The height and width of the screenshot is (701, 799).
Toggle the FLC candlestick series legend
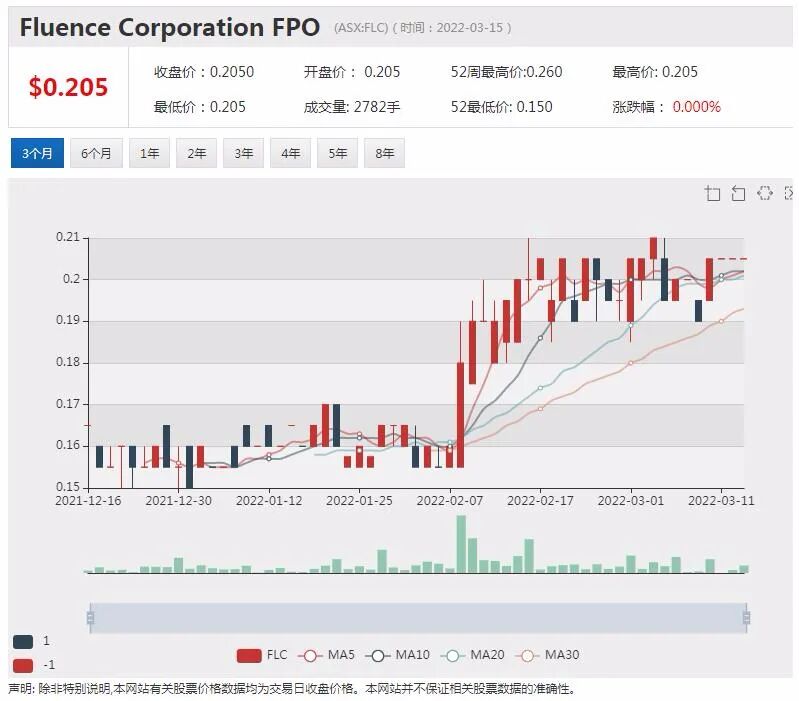tap(262, 655)
